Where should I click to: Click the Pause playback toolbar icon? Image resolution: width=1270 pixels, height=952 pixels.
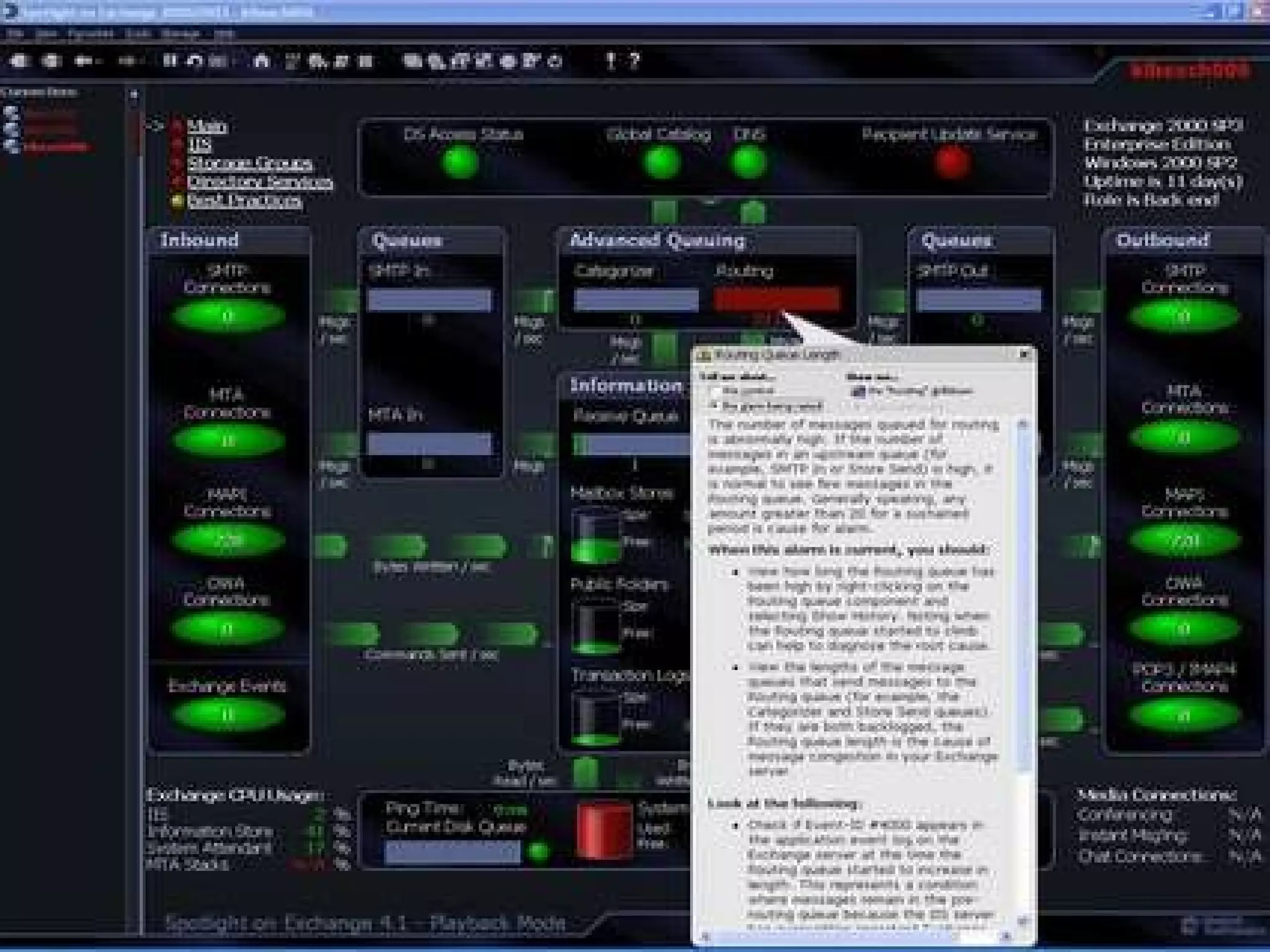[x=169, y=61]
